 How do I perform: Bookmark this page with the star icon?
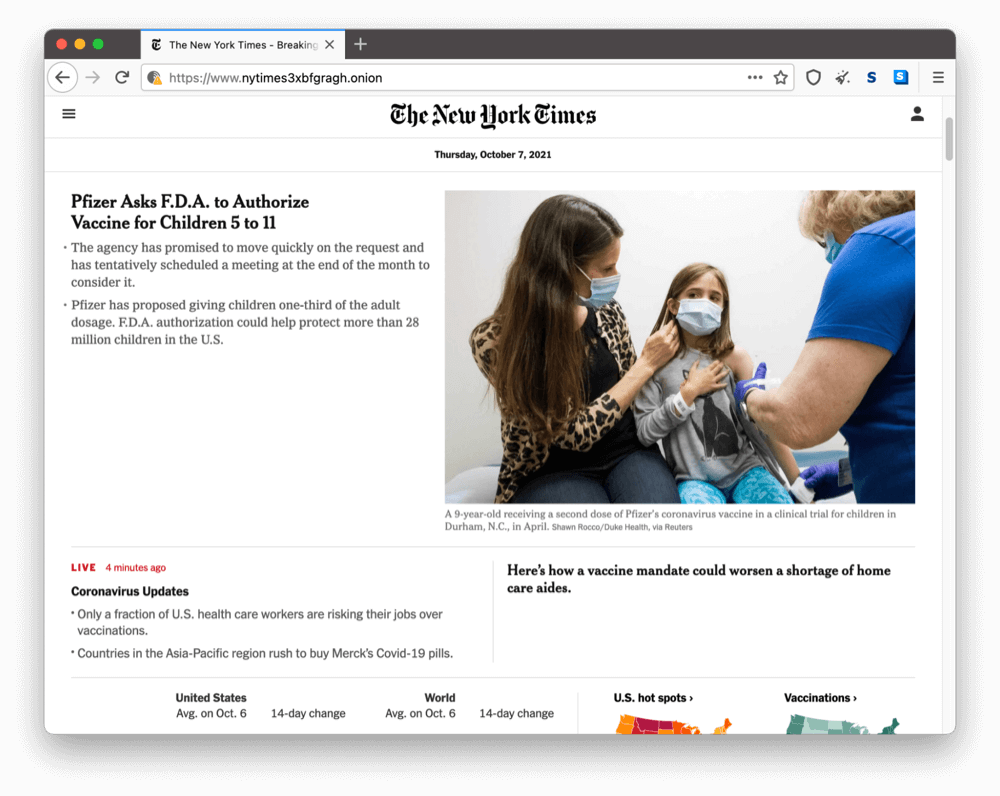pyautogui.click(x=779, y=77)
